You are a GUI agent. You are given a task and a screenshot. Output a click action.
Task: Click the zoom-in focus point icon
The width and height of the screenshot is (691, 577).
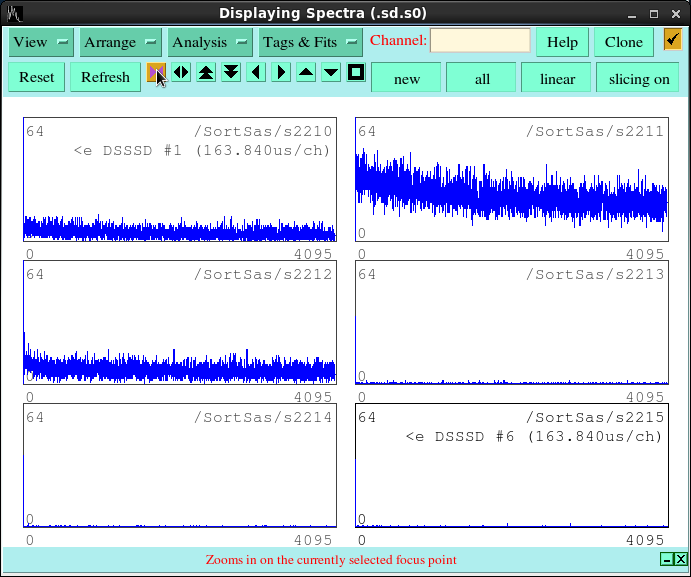coord(156,73)
